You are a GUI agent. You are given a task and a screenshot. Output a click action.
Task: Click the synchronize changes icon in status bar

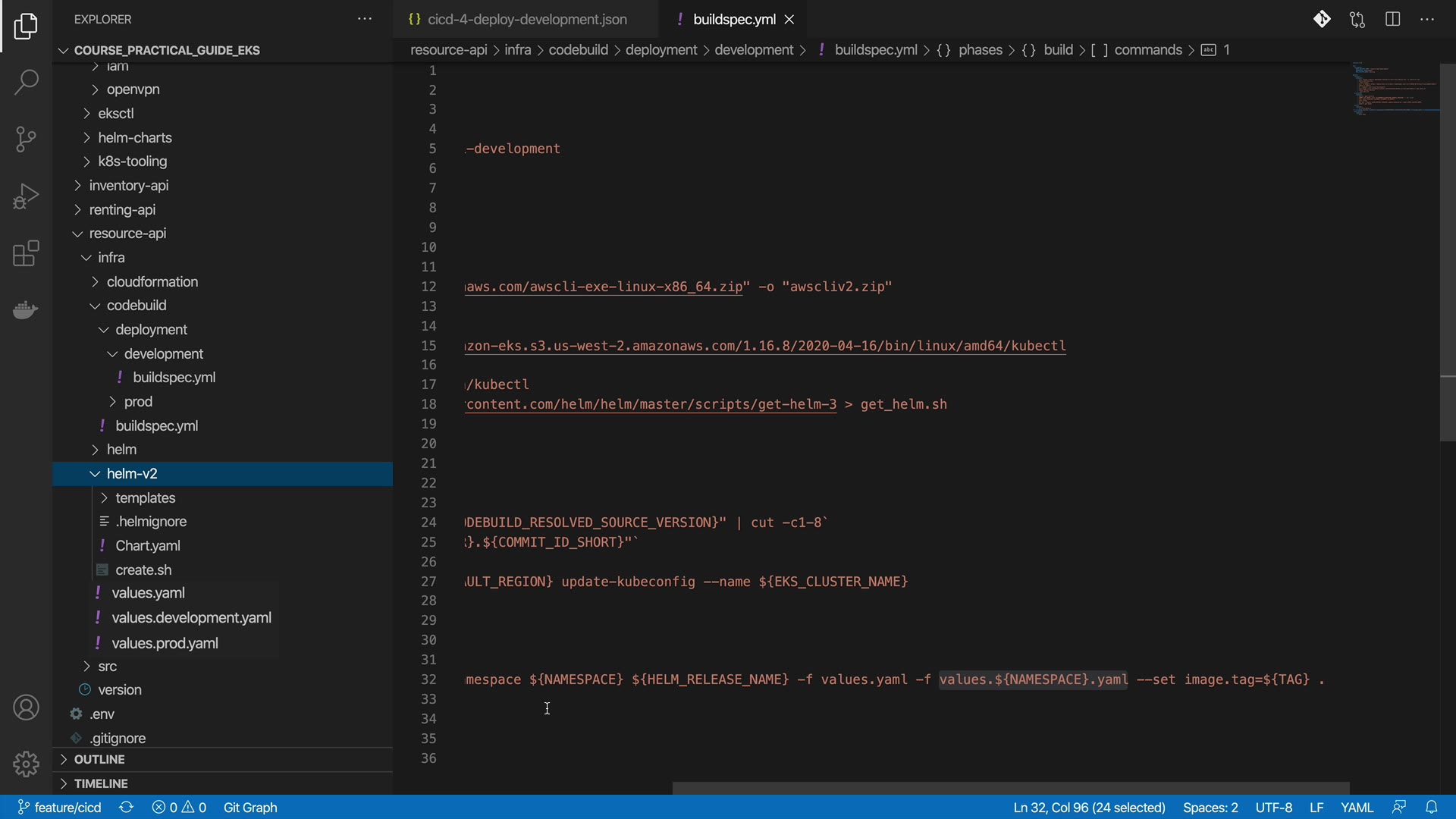(127, 807)
